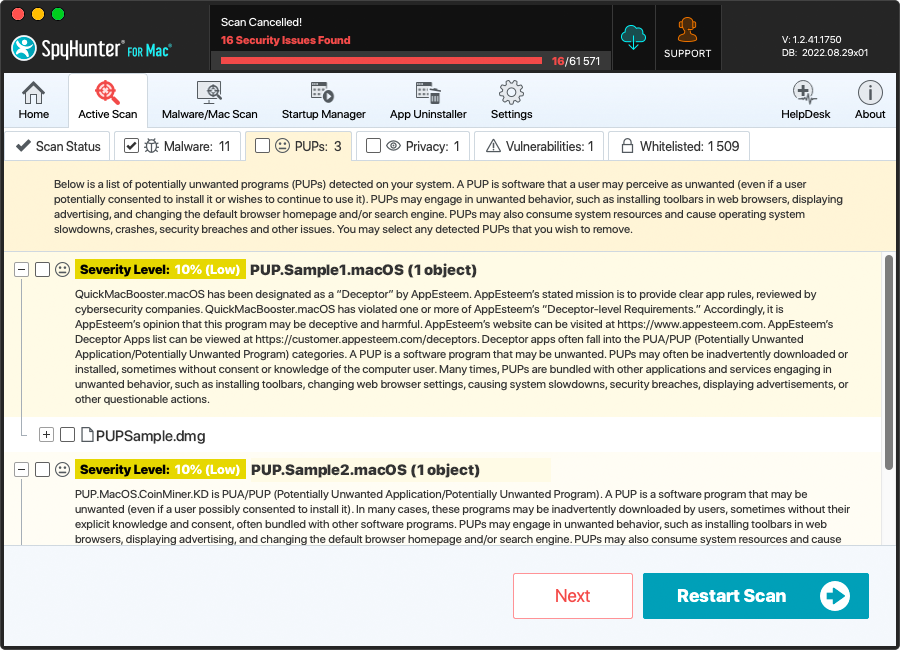Select the PUP.Sample1.macOS checkbox
Screen dimensions: 900x650
point(42,270)
